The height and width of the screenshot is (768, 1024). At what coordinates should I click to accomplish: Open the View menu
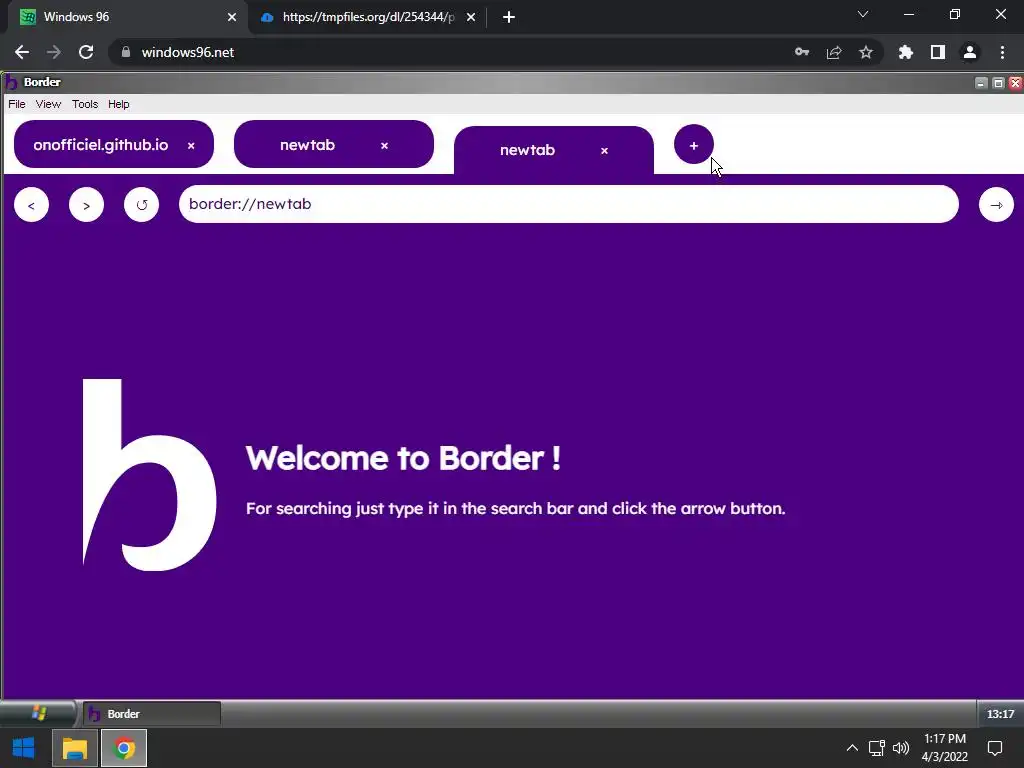(48, 104)
